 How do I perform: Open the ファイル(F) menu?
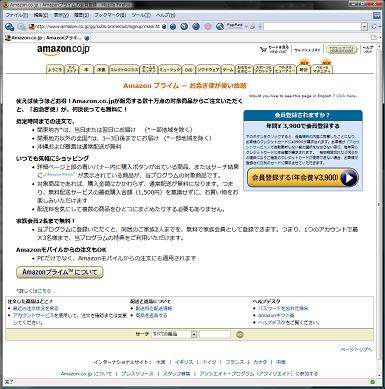[x=17, y=15]
